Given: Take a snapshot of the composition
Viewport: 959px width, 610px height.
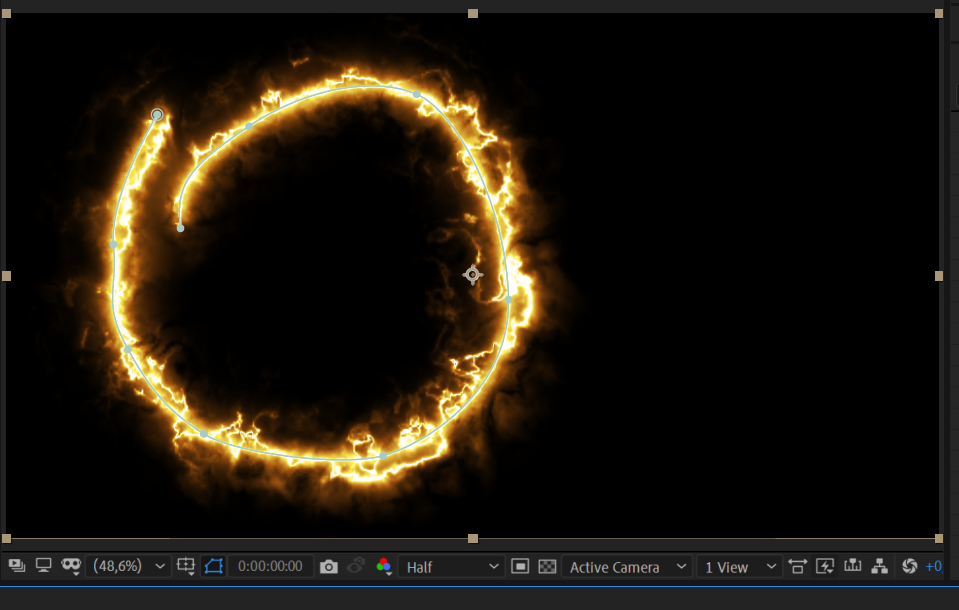Looking at the screenshot, I should pos(330,566).
